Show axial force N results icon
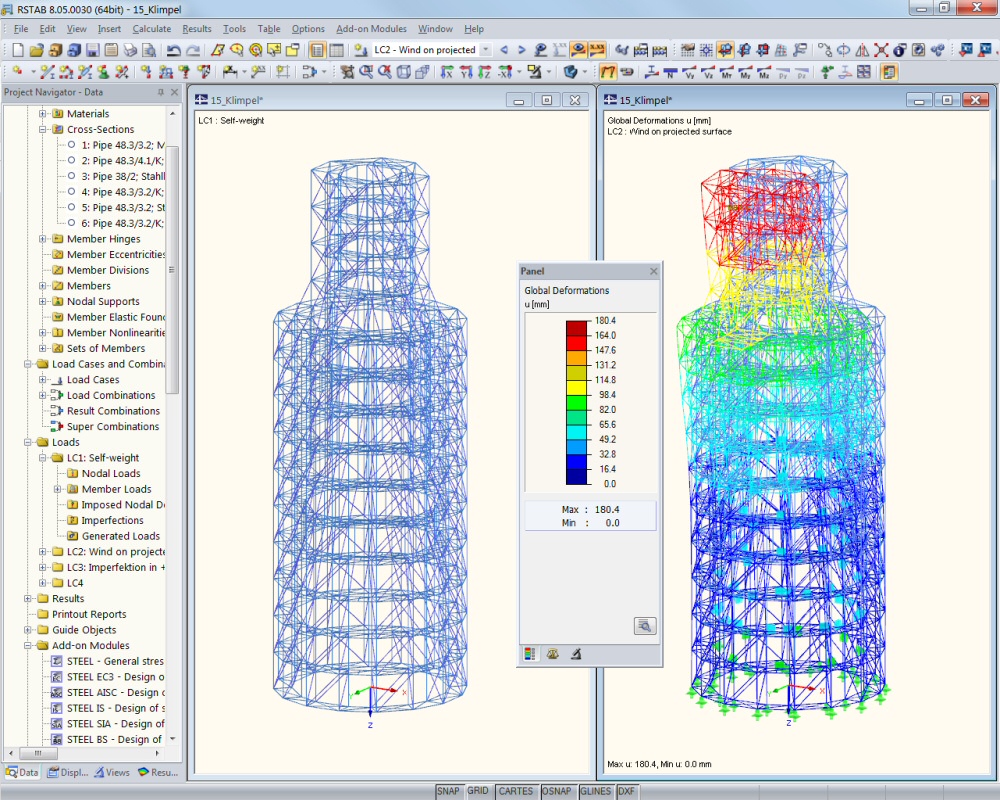 click(670, 72)
